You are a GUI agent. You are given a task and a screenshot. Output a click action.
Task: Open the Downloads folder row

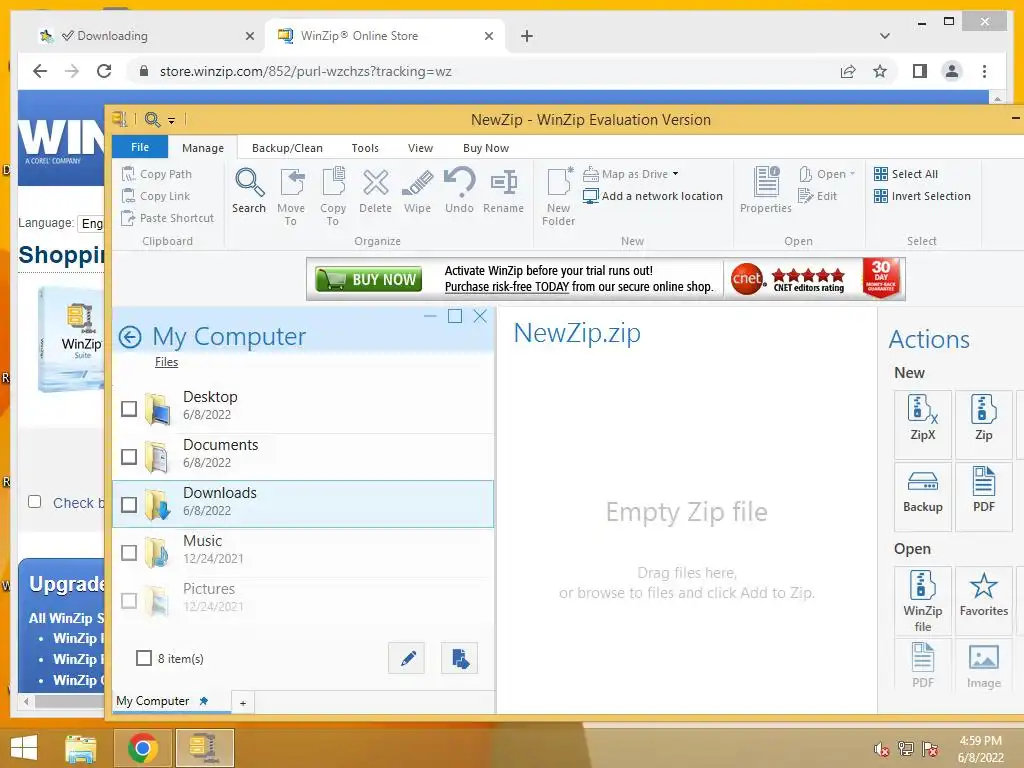(304, 504)
